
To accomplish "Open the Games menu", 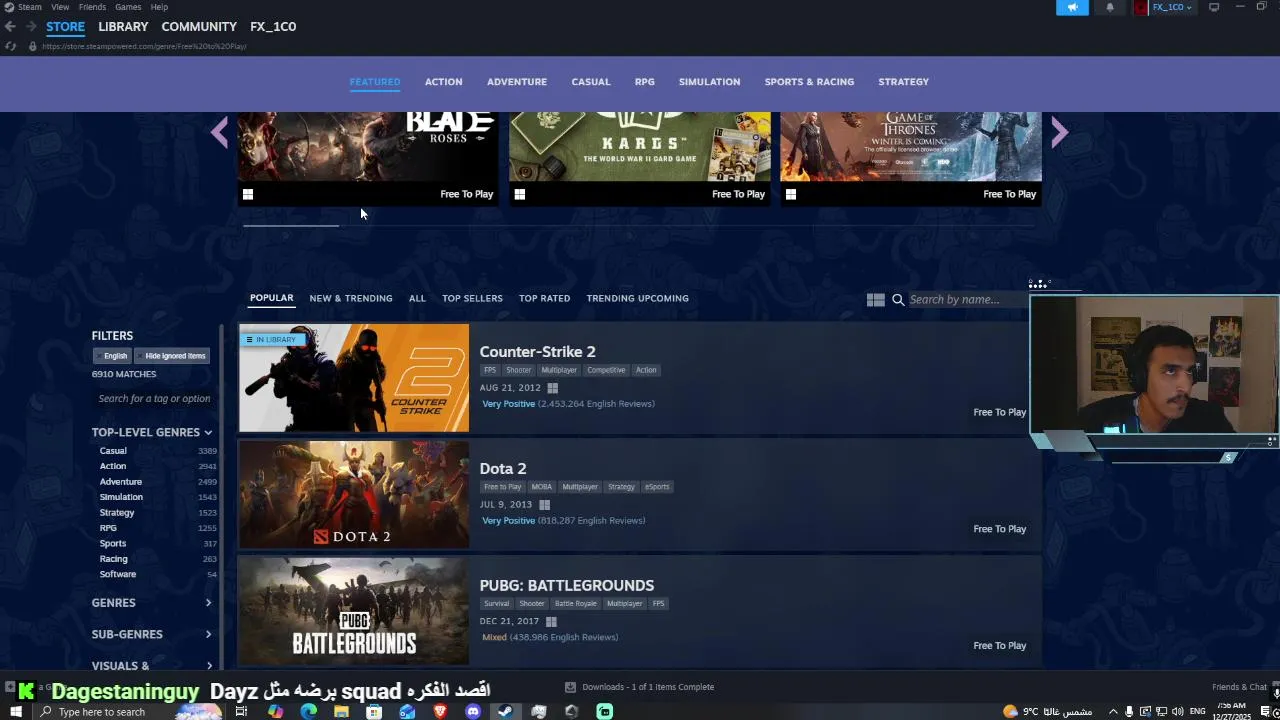I will [x=128, y=7].
